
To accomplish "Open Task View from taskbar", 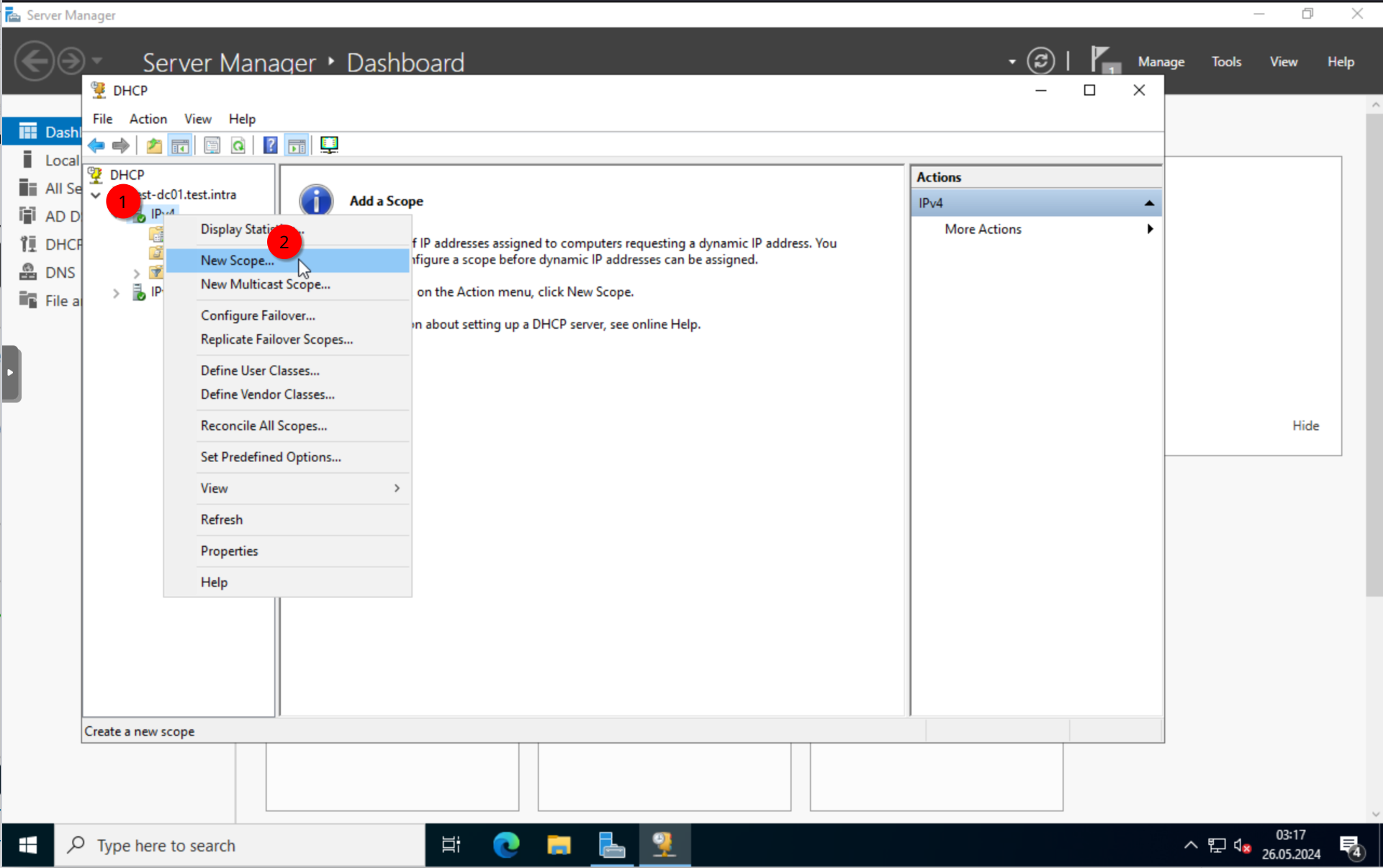I will 451,845.
